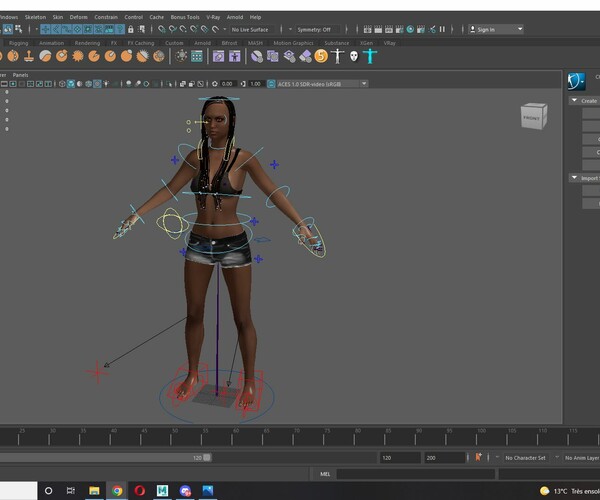The width and height of the screenshot is (600, 500).
Task: Open the Arnold menu in menu bar
Action: [x=235, y=17]
